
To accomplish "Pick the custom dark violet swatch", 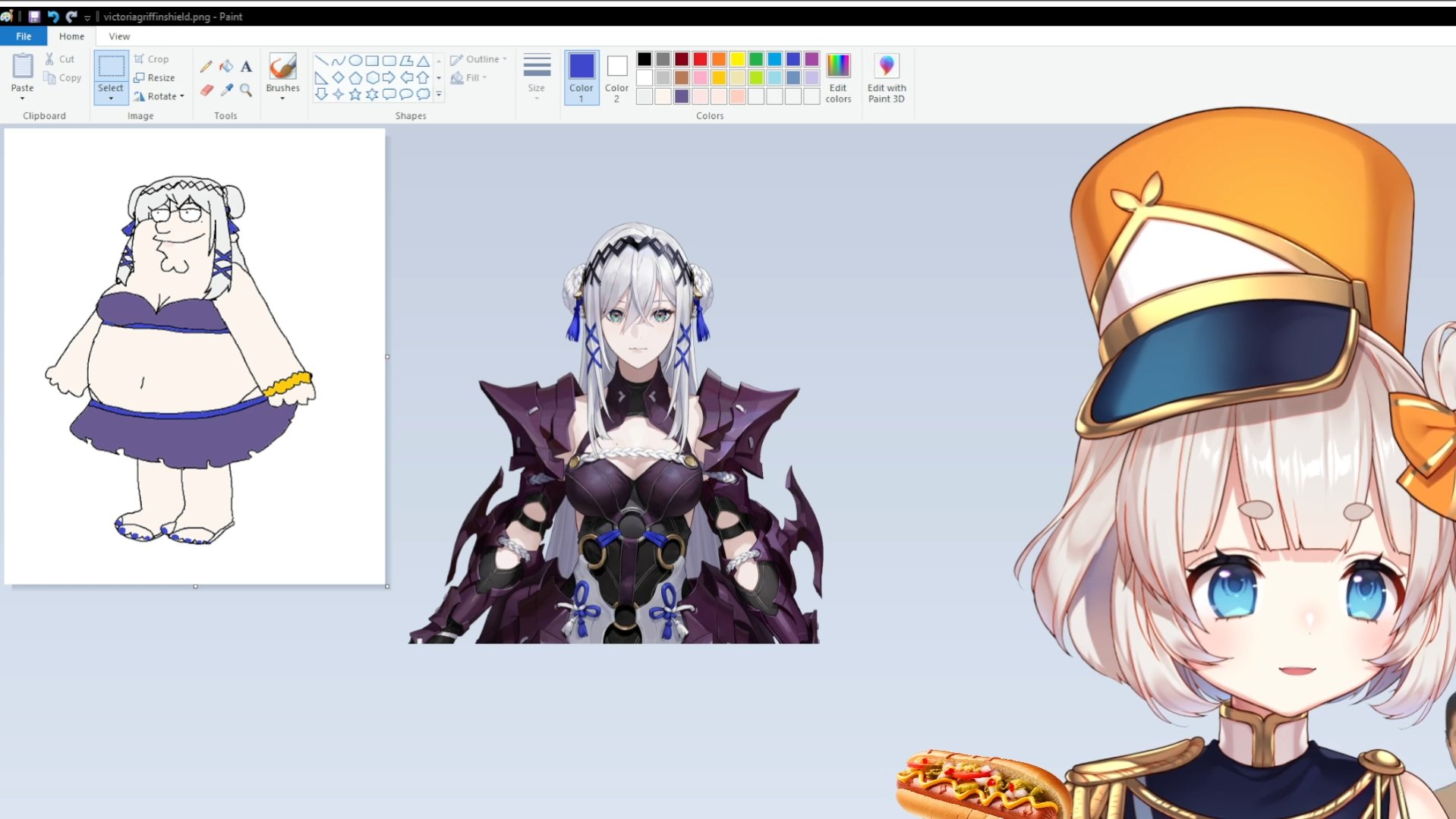I will pyautogui.click(x=682, y=96).
